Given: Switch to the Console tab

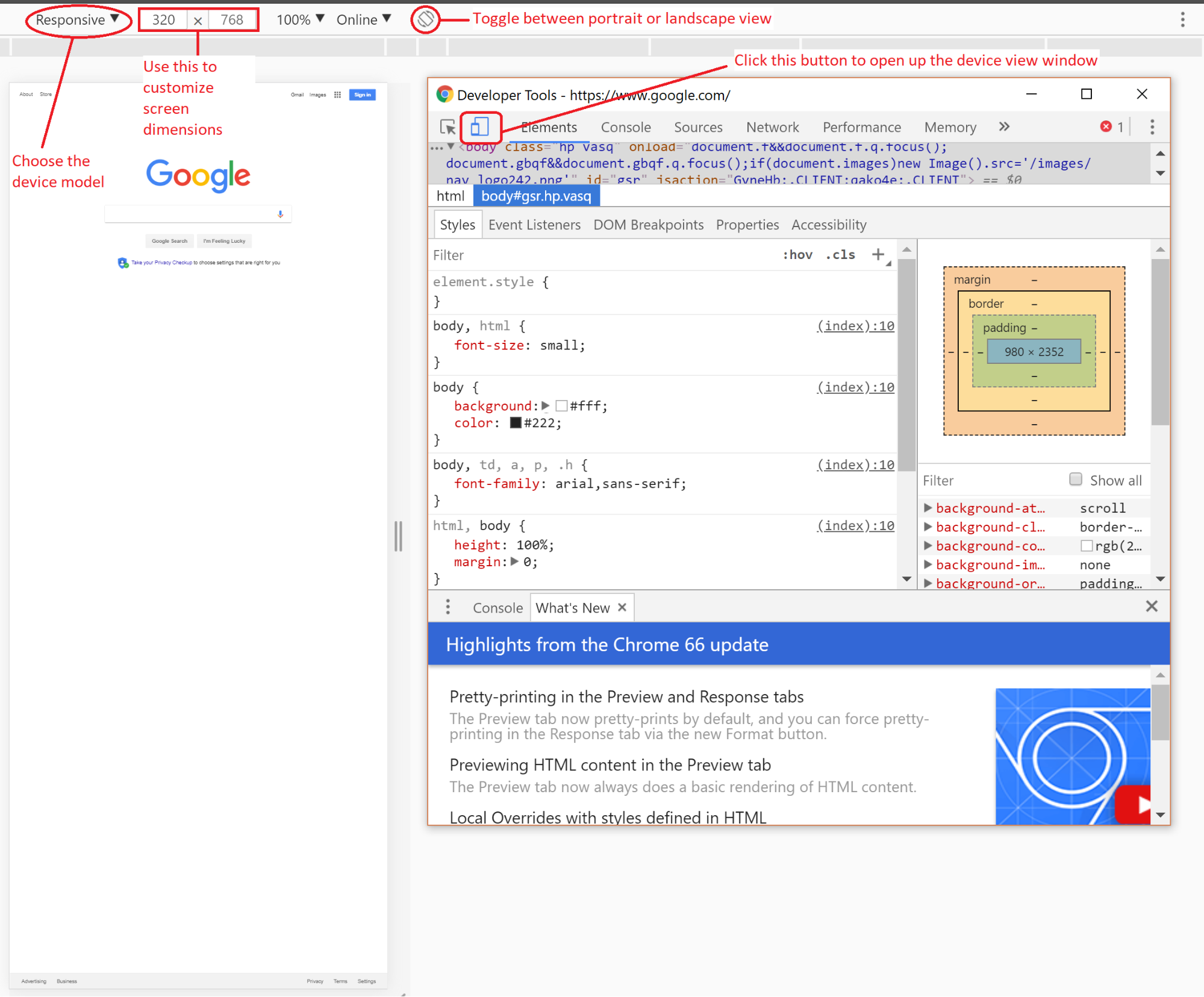Looking at the screenshot, I should (626, 127).
